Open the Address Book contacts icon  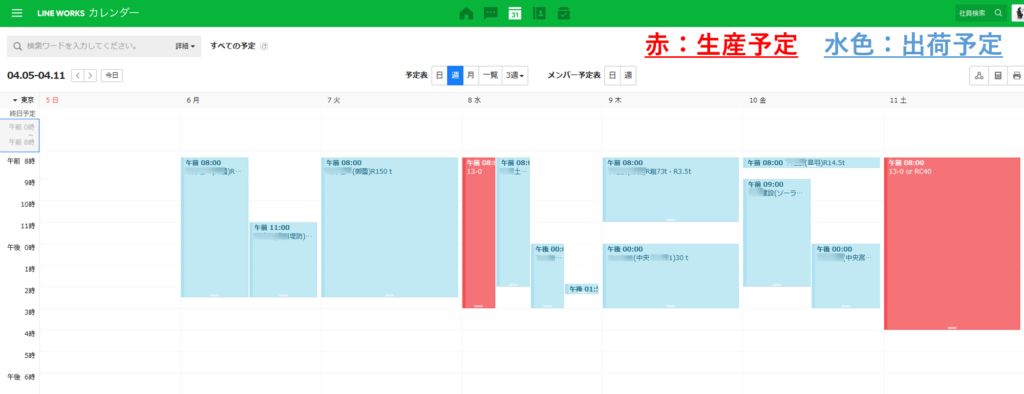click(x=539, y=13)
